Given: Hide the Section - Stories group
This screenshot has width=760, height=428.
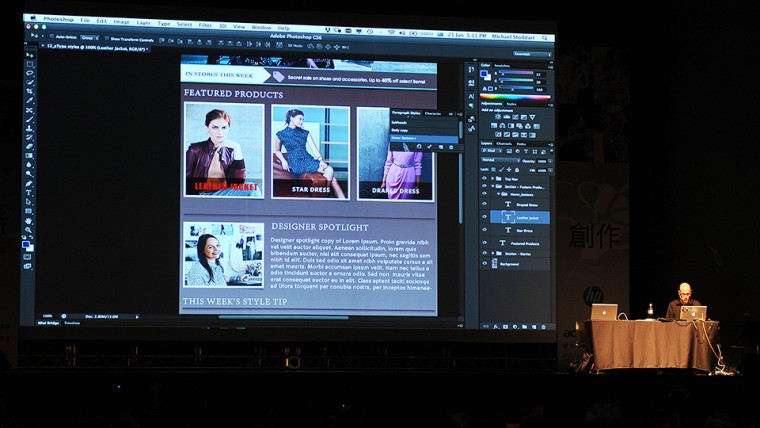Looking at the screenshot, I should pyautogui.click(x=484, y=253).
